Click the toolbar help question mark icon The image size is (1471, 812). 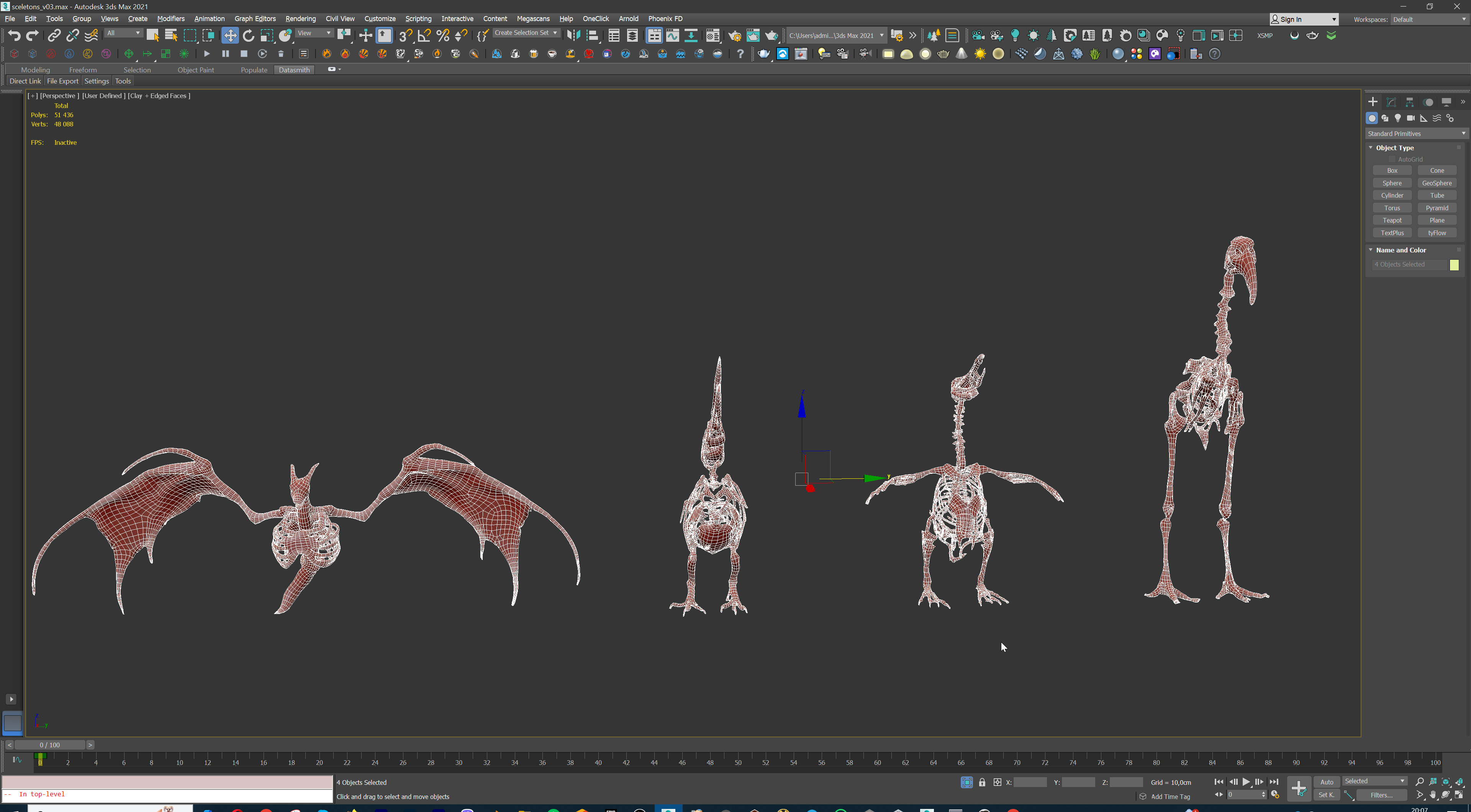(740, 54)
